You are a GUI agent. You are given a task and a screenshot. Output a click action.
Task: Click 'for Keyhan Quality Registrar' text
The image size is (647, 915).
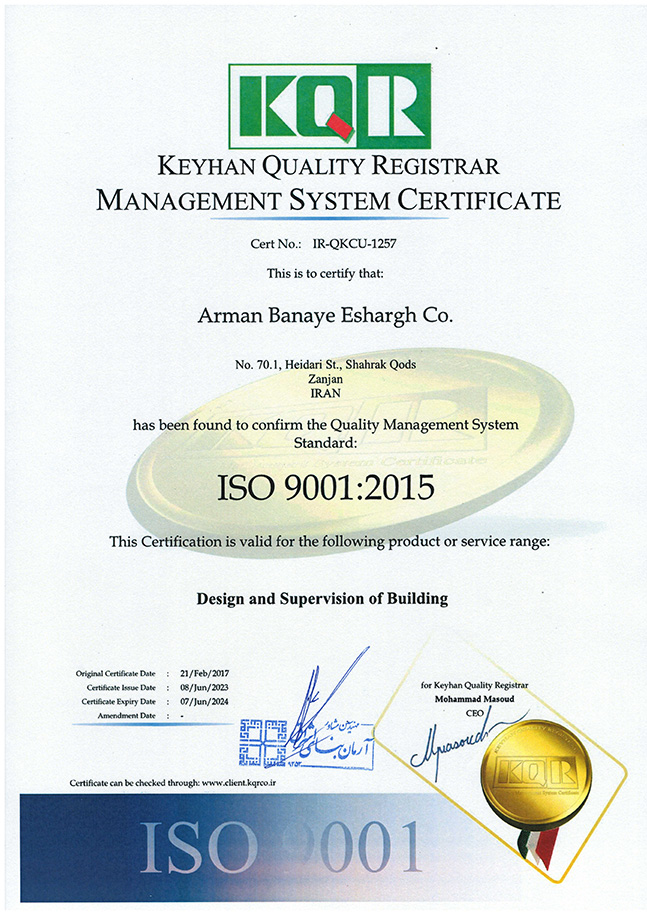pos(474,685)
